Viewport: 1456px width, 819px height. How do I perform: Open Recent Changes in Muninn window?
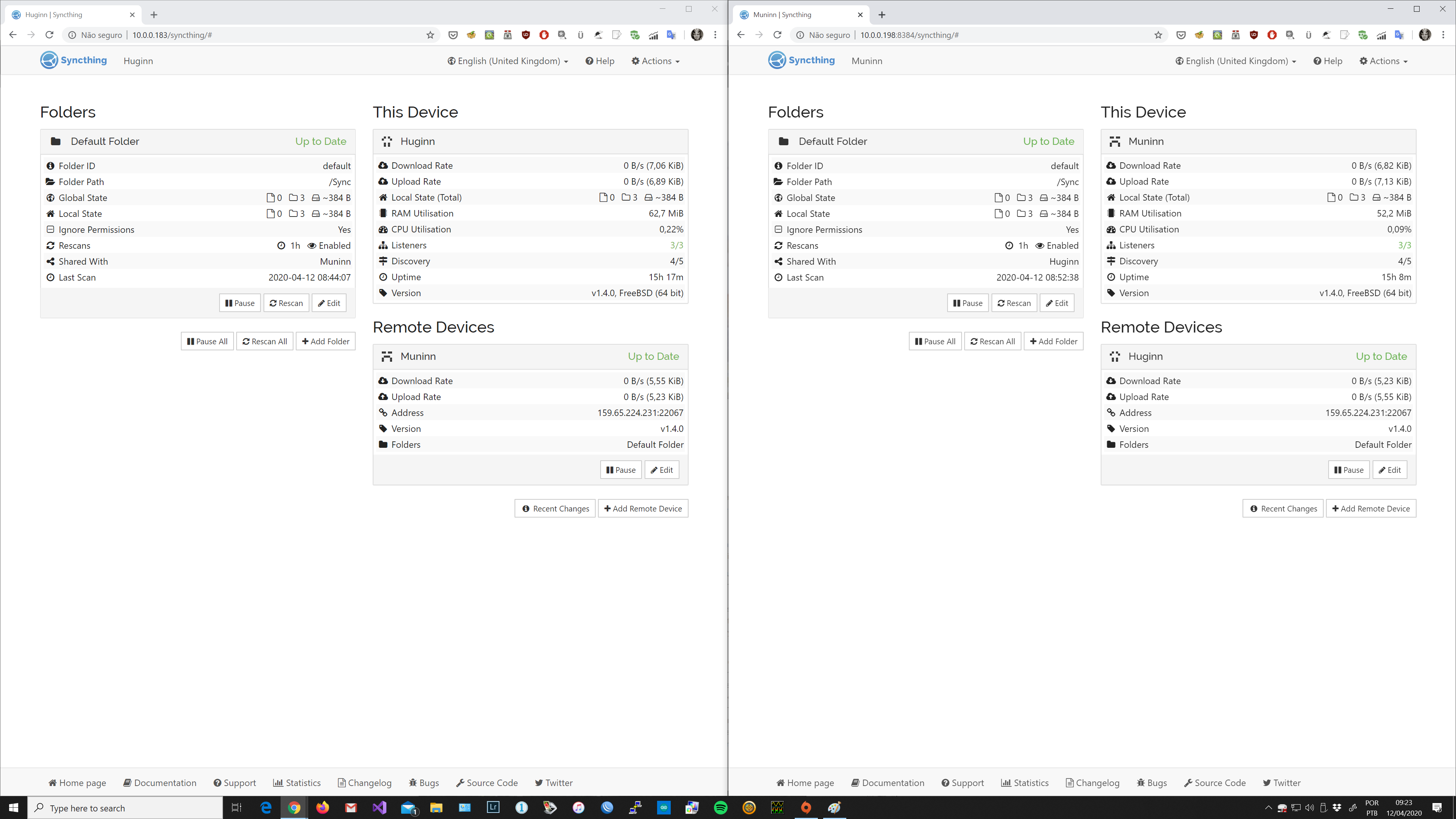(x=1282, y=509)
